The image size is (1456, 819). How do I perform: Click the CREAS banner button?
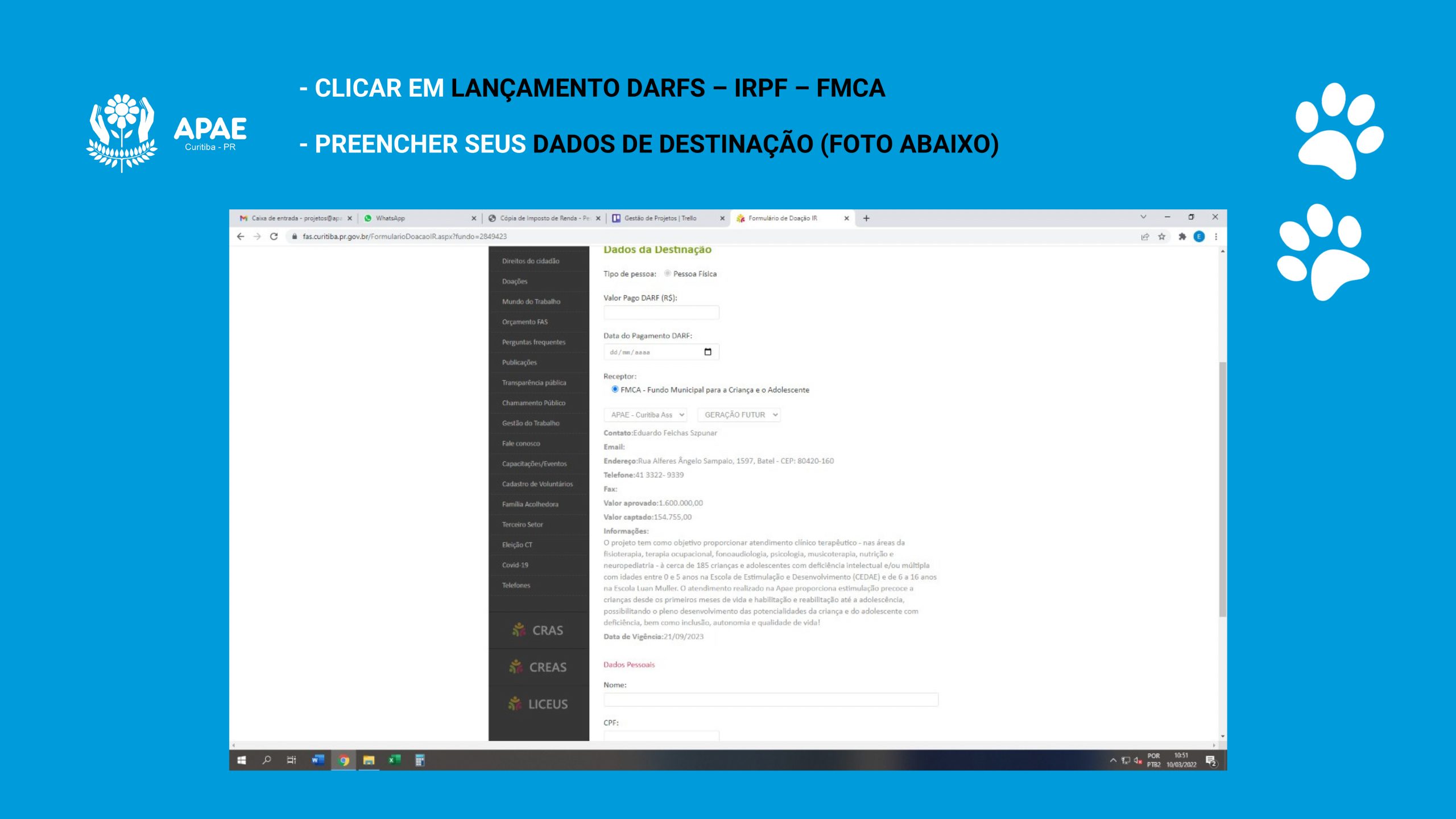pos(539,667)
